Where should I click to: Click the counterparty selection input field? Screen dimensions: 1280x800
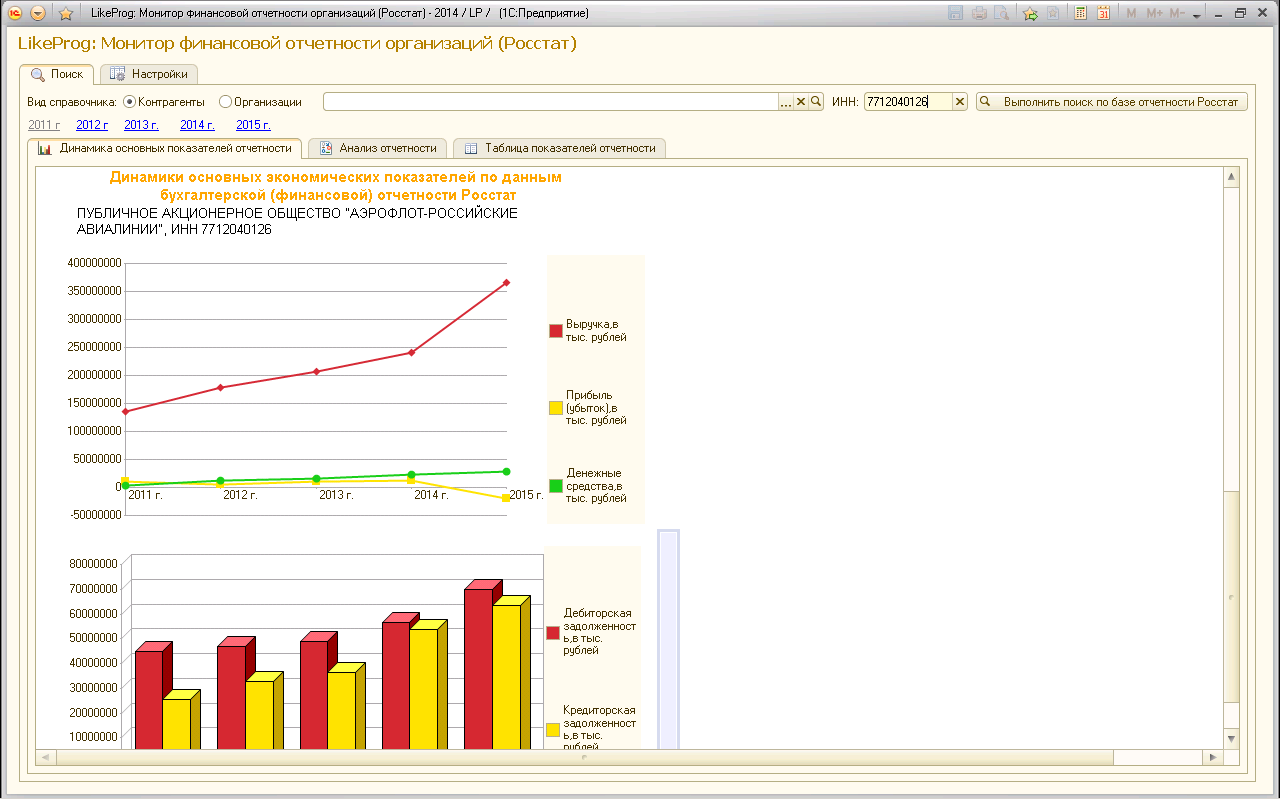tap(551, 101)
